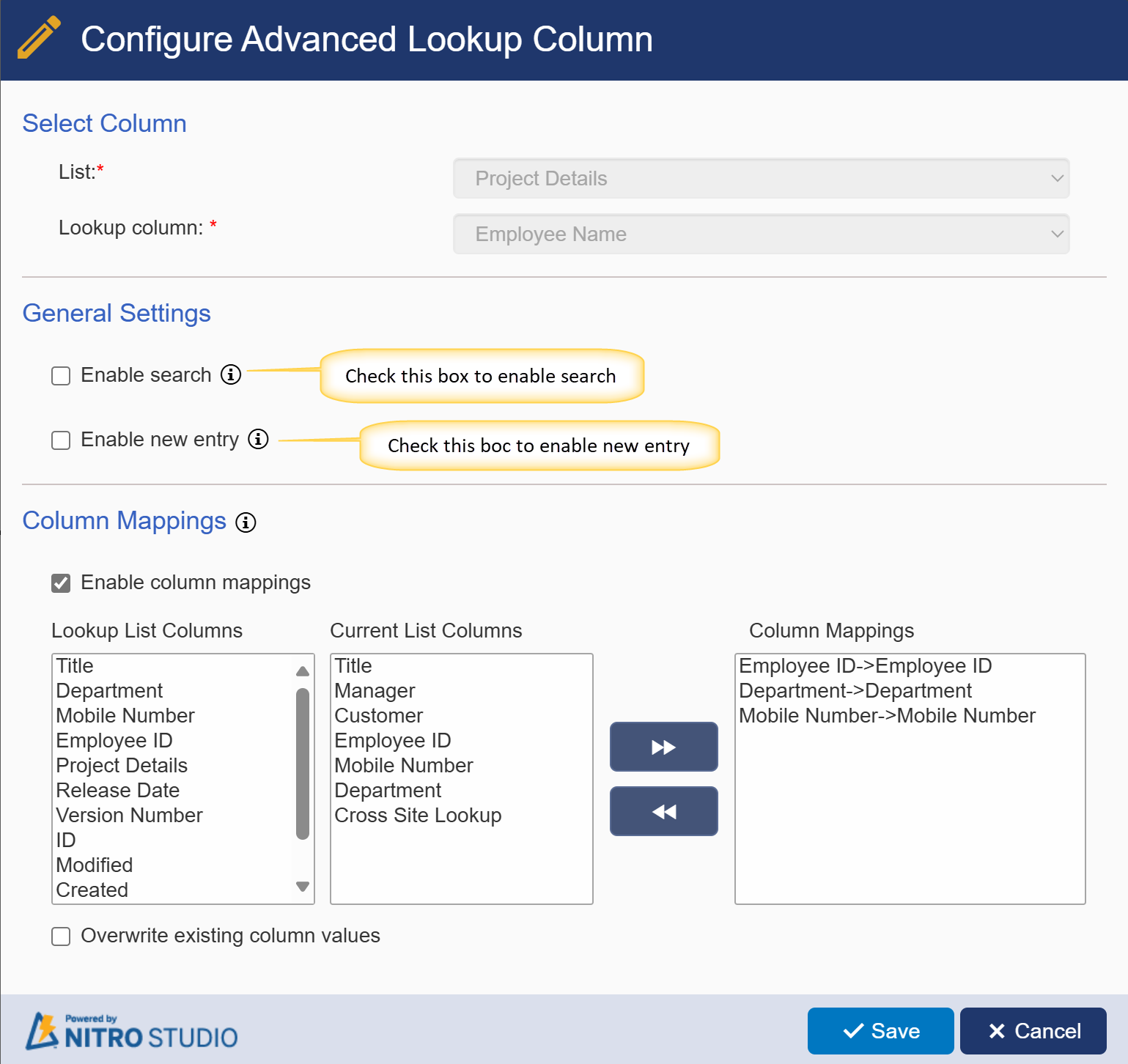Select Customer in Current List Columns

[x=462, y=716]
